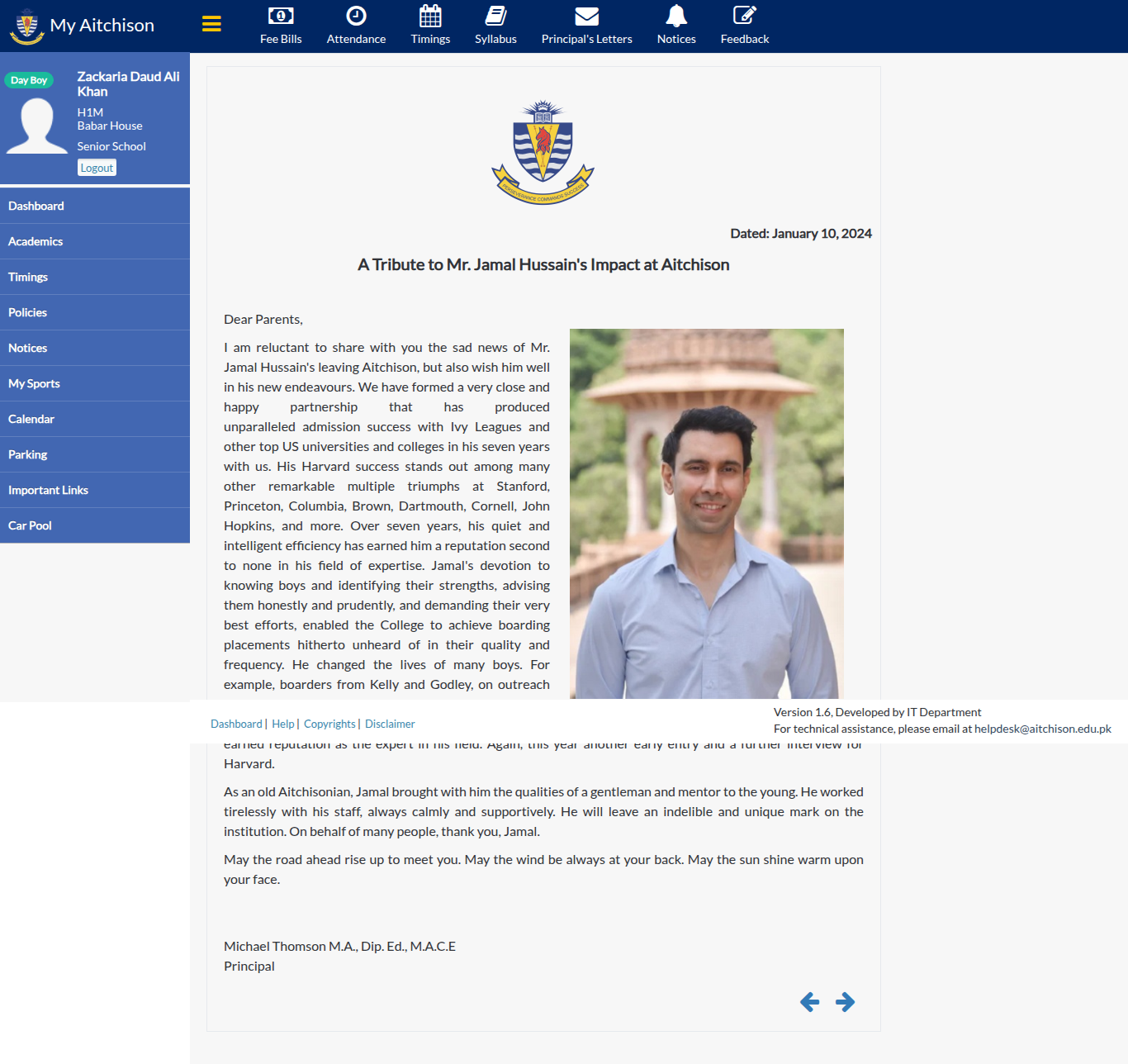Open the Feedback edit icon
1128x1064 pixels.
point(744,16)
